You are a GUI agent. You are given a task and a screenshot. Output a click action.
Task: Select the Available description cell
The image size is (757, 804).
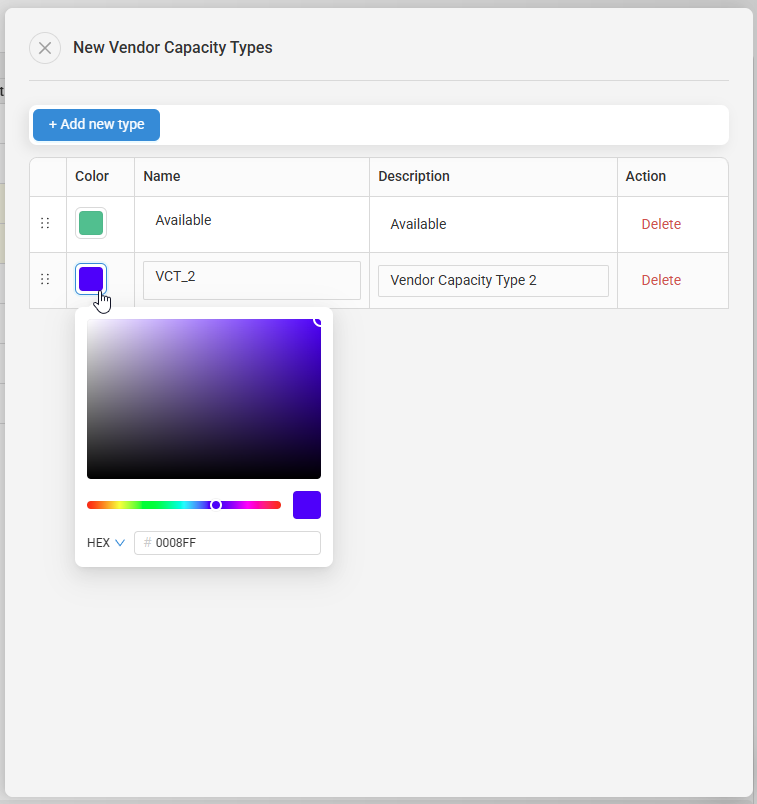pyautogui.click(x=493, y=224)
